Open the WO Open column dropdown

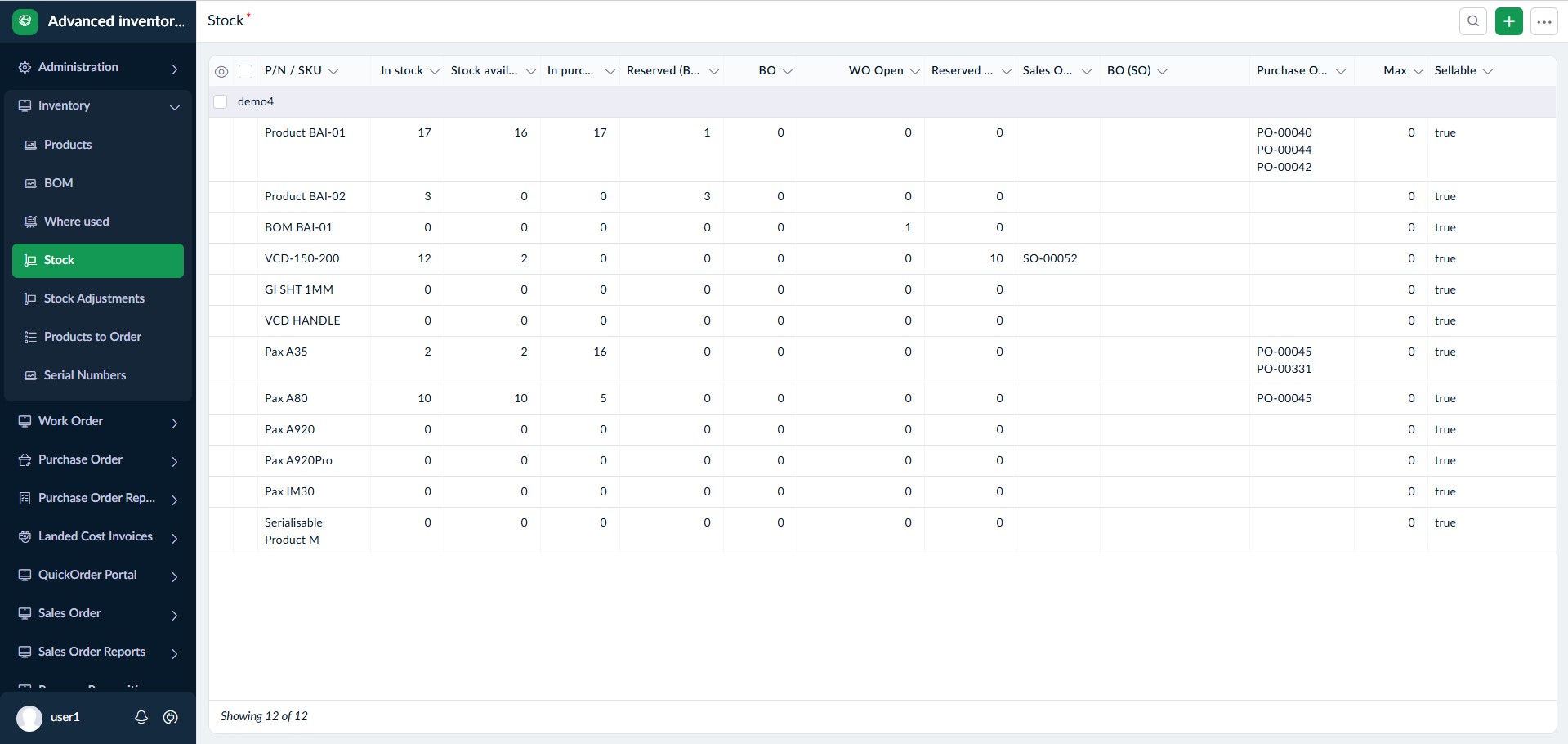click(915, 71)
